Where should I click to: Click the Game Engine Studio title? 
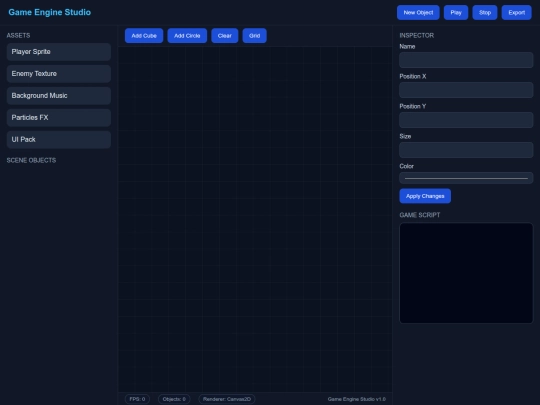[50, 12]
